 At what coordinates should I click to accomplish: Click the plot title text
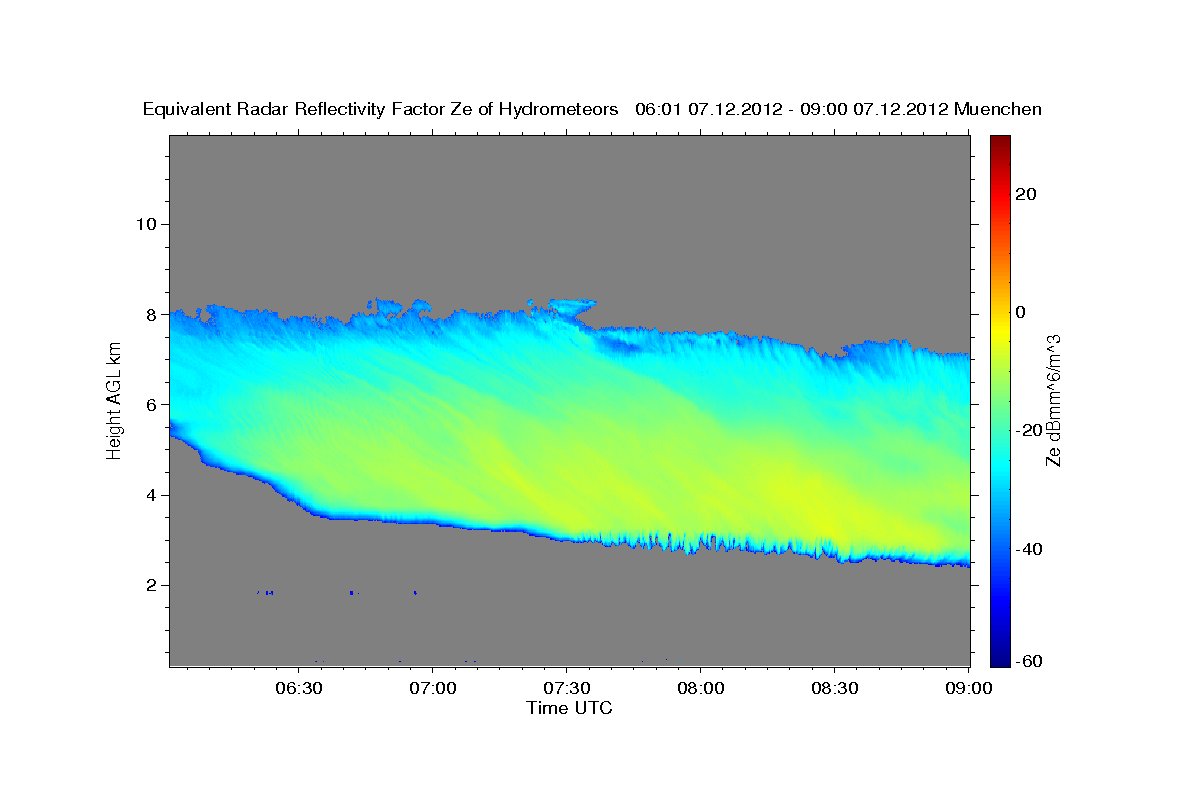point(592,109)
